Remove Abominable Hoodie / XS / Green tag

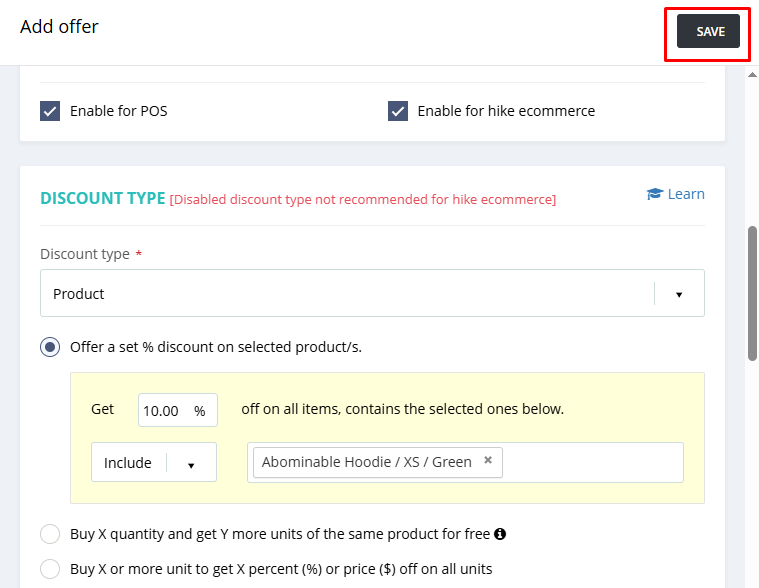click(x=488, y=461)
